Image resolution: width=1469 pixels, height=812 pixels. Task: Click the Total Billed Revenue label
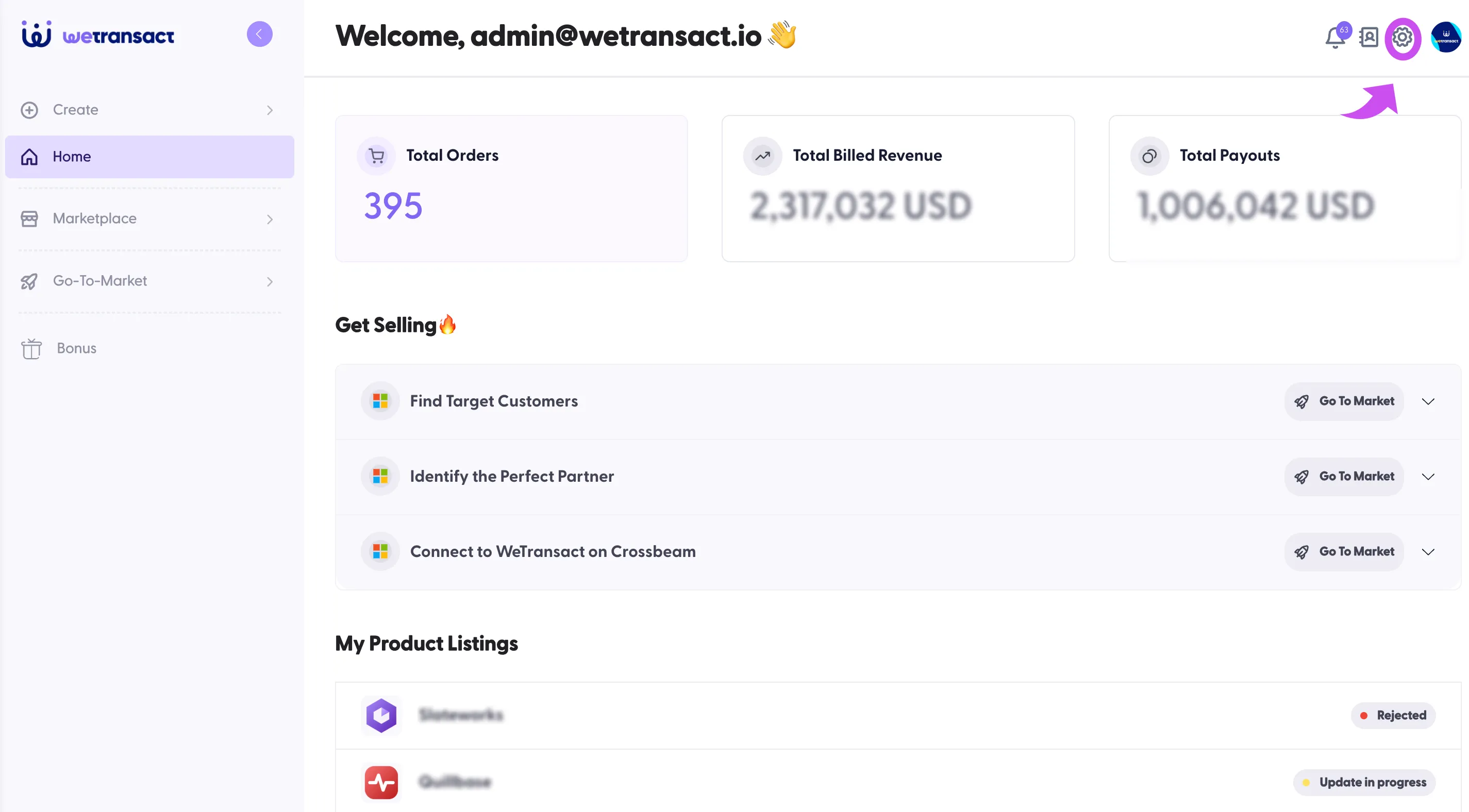[867, 155]
